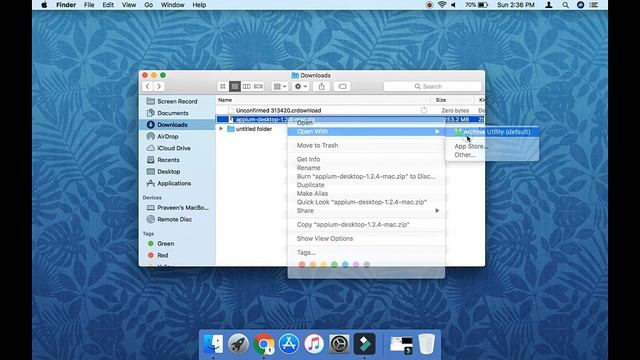Apply the blue tag color dot
This screenshot has height=360, width=640.
point(345,265)
